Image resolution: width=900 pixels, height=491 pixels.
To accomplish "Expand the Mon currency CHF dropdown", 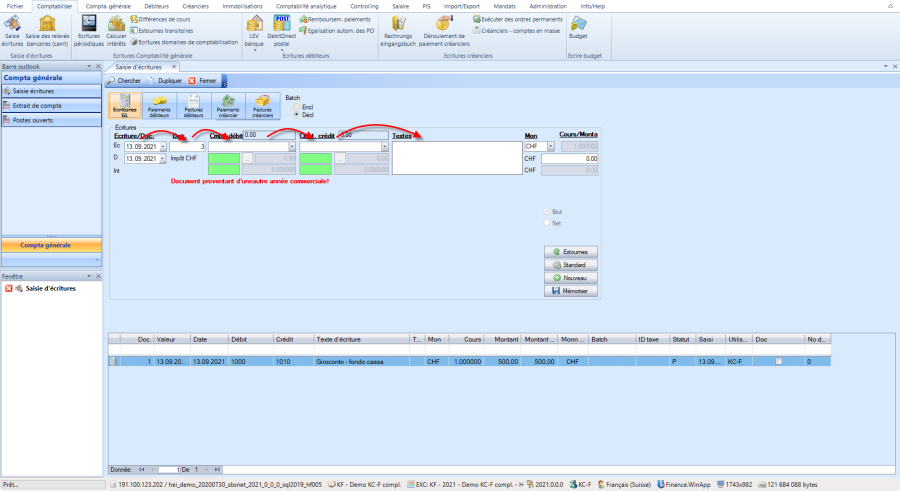I will [551, 146].
